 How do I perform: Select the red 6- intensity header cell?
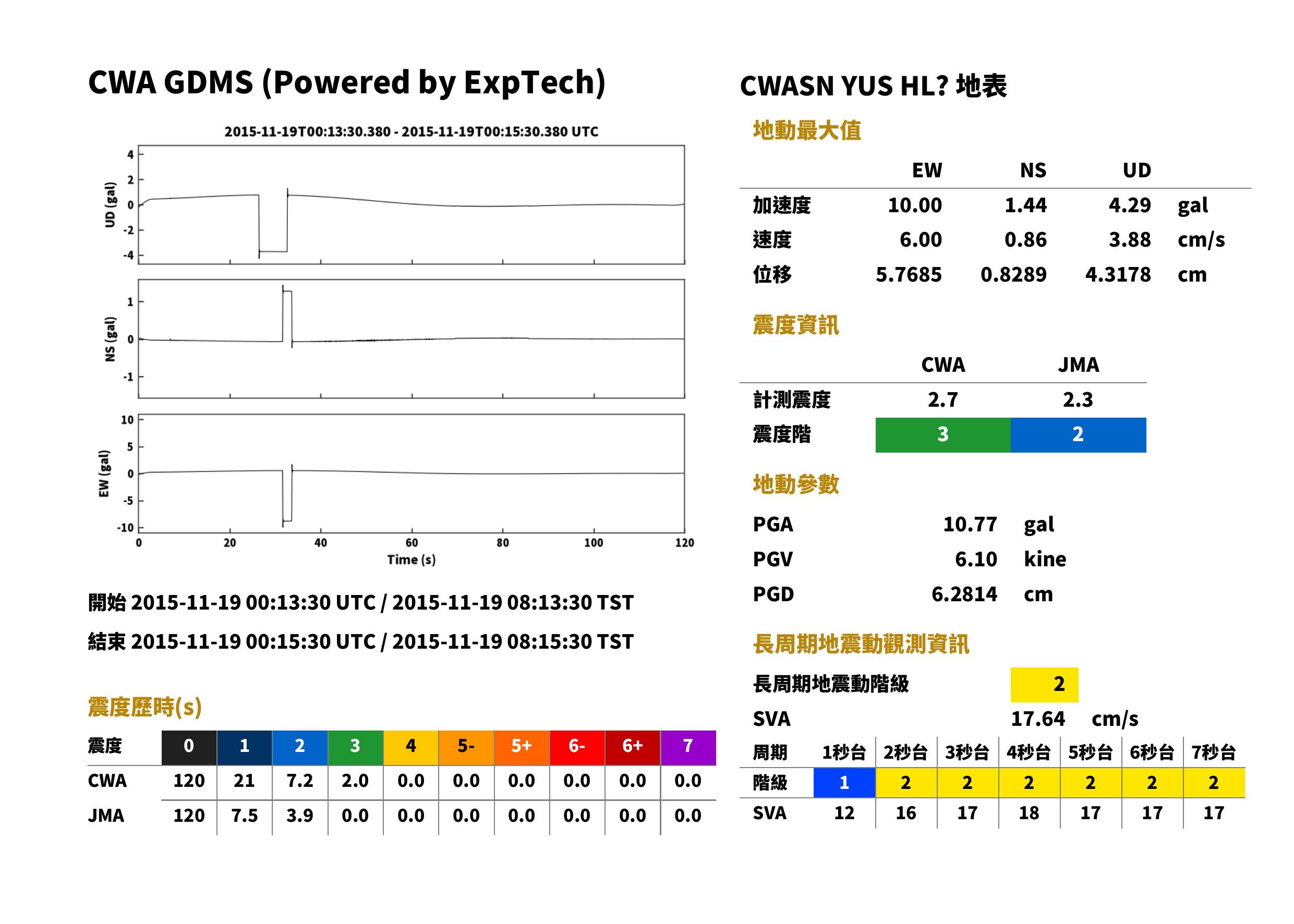point(577,747)
